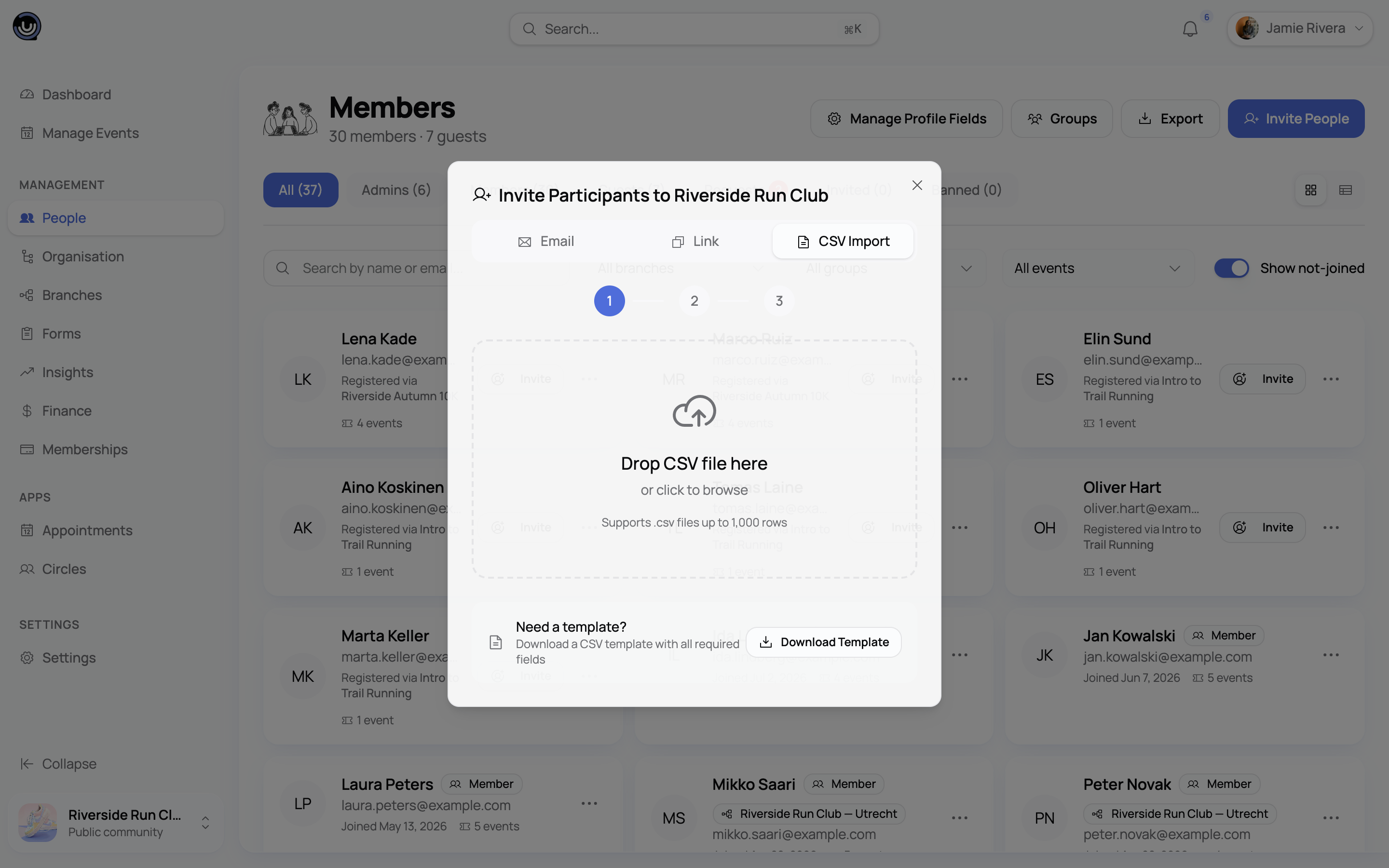
Task: Click the cloud upload icon
Action: tap(694, 411)
